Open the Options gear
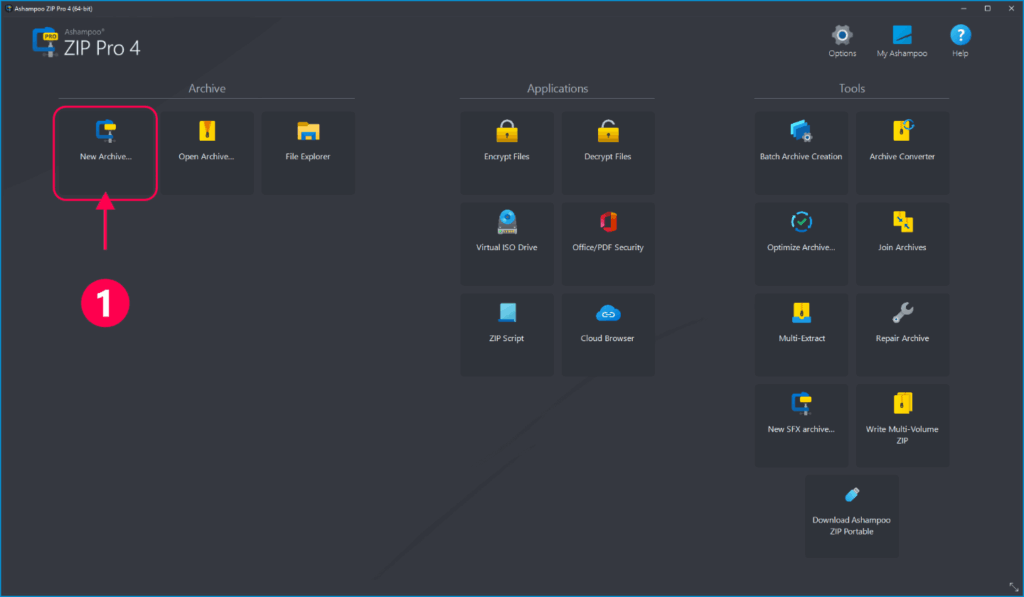Viewport: 1024px width, 597px height. (842, 41)
